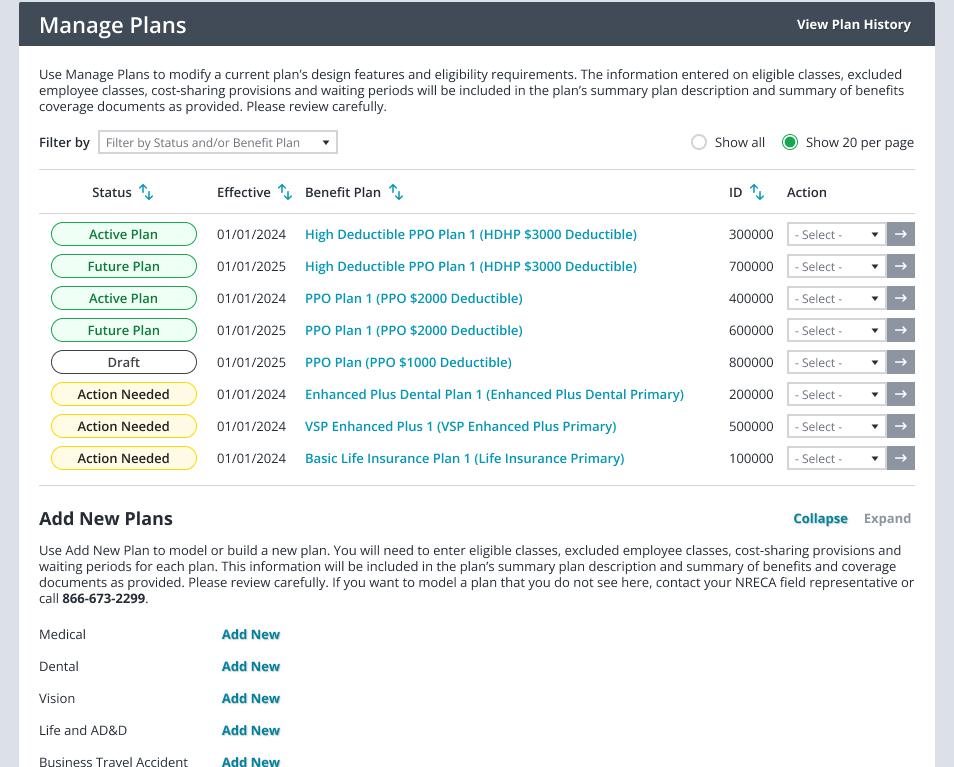Select the Show all radio option
954x767 pixels.
click(x=699, y=142)
